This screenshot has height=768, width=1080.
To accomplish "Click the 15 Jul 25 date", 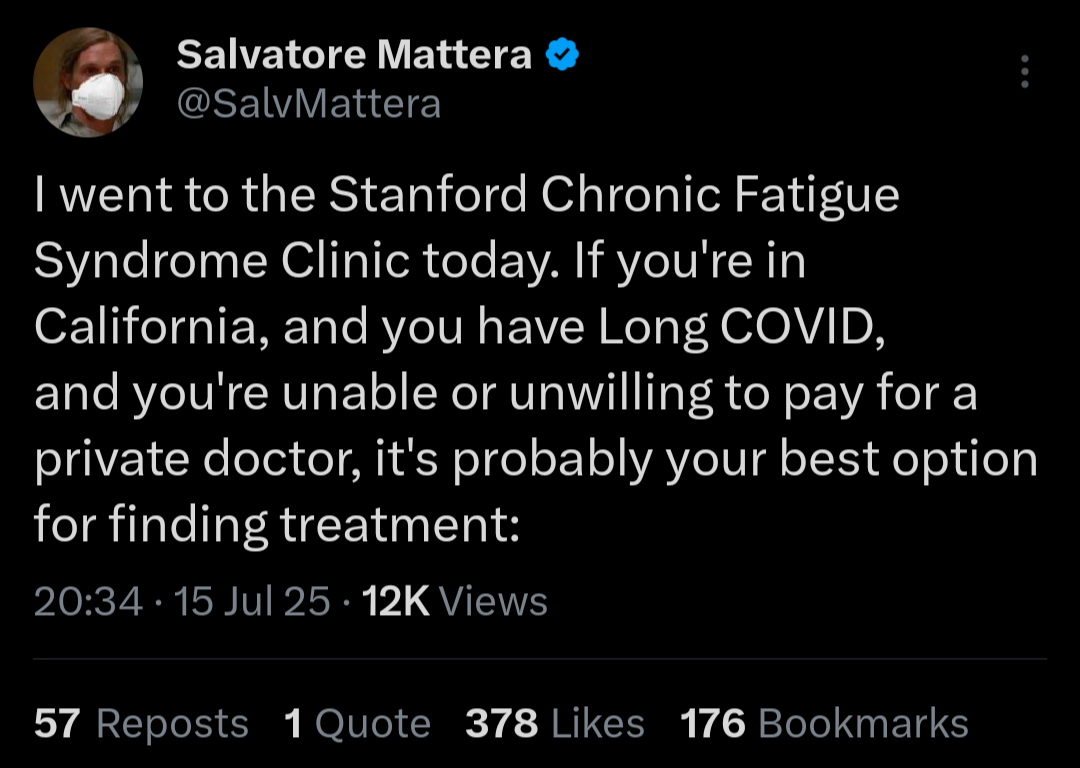I will (252, 601).
